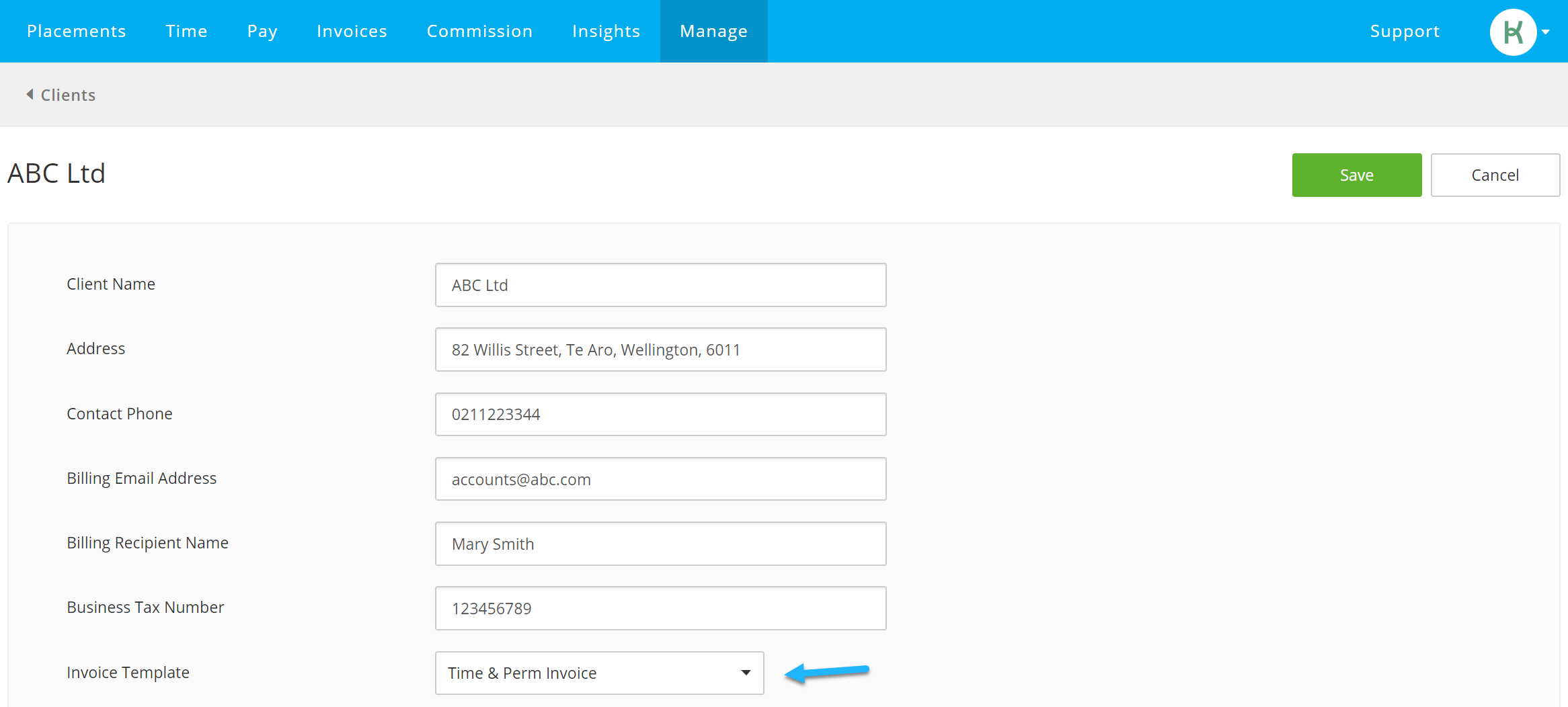Edit the Business Tax Number field

[x=660, y=608]
